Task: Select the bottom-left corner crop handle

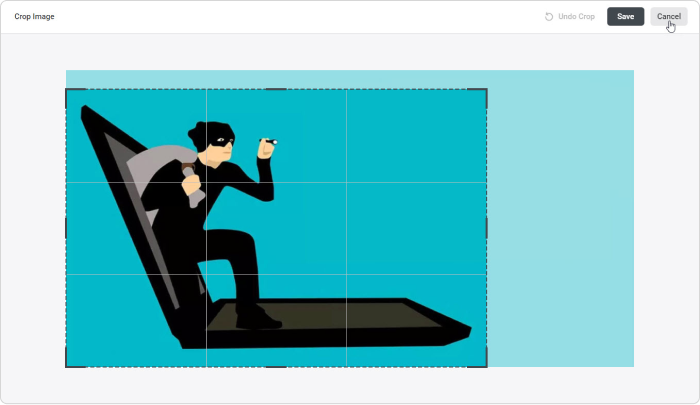Action: pos(67,366)
